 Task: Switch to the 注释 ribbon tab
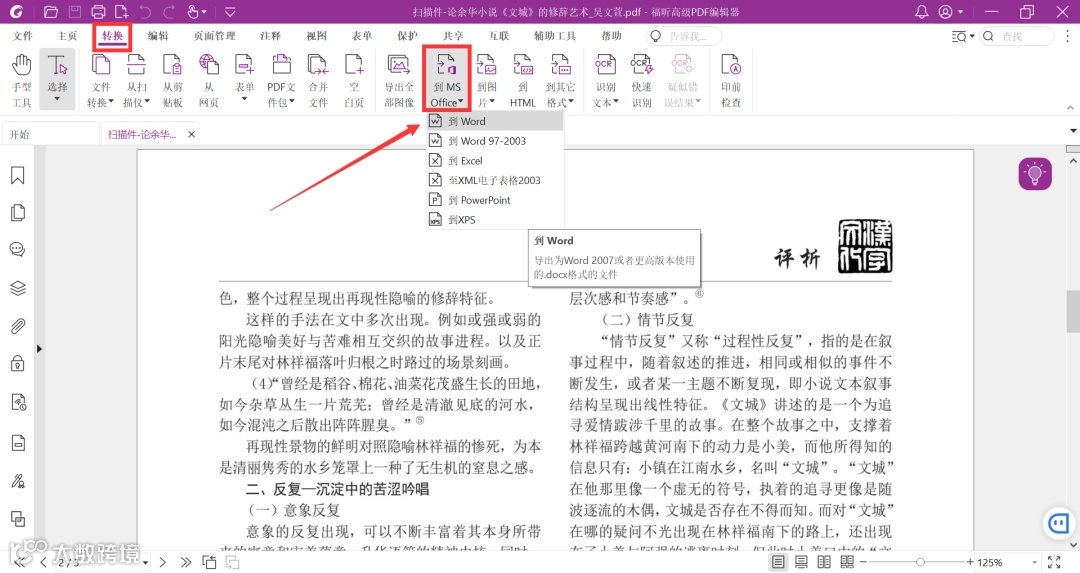tap(271, 36)
